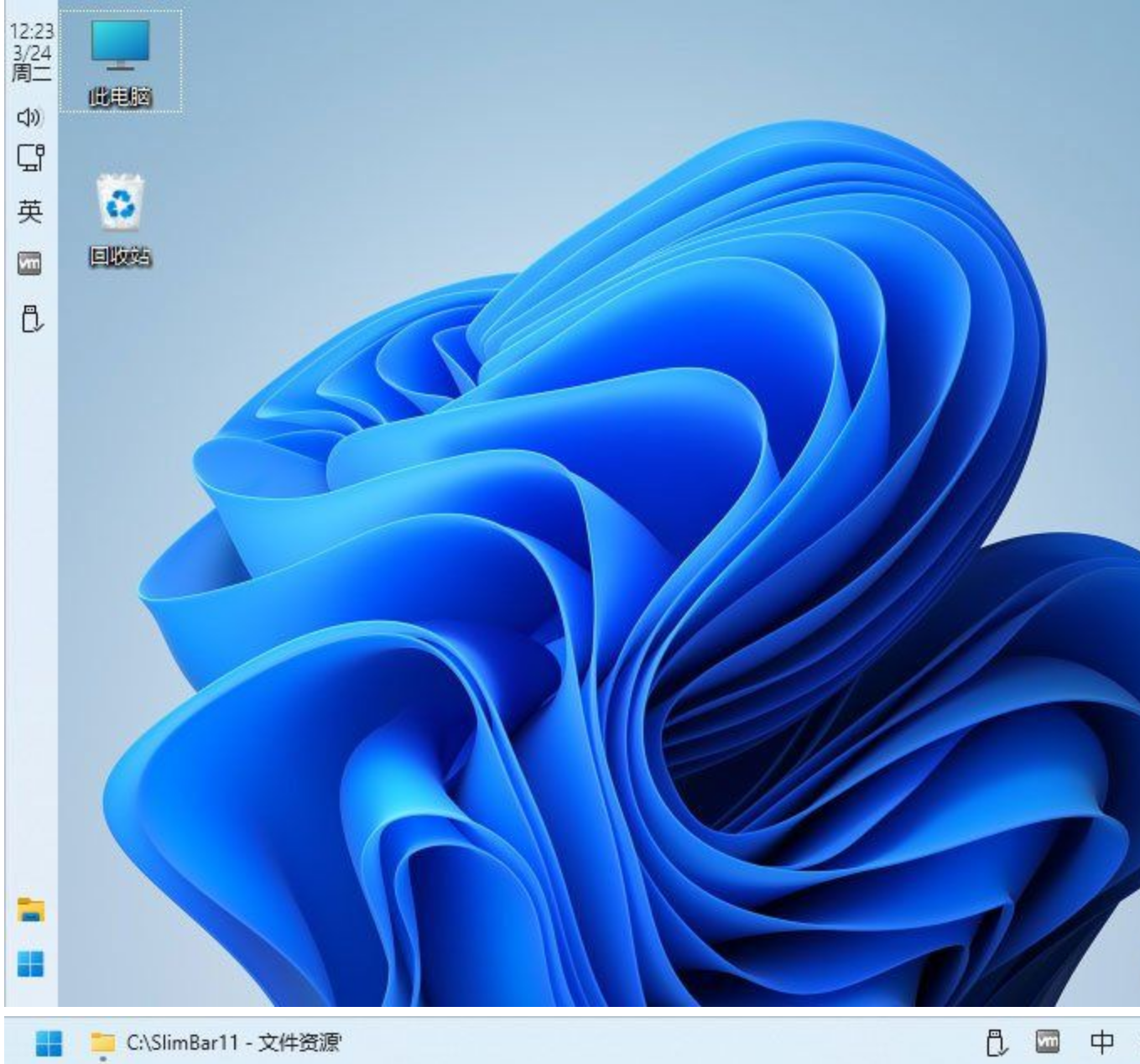The image size is (1140, 1064).
Task: Open Start button on the horizontal taskbar
Action: pos(49,1043)
